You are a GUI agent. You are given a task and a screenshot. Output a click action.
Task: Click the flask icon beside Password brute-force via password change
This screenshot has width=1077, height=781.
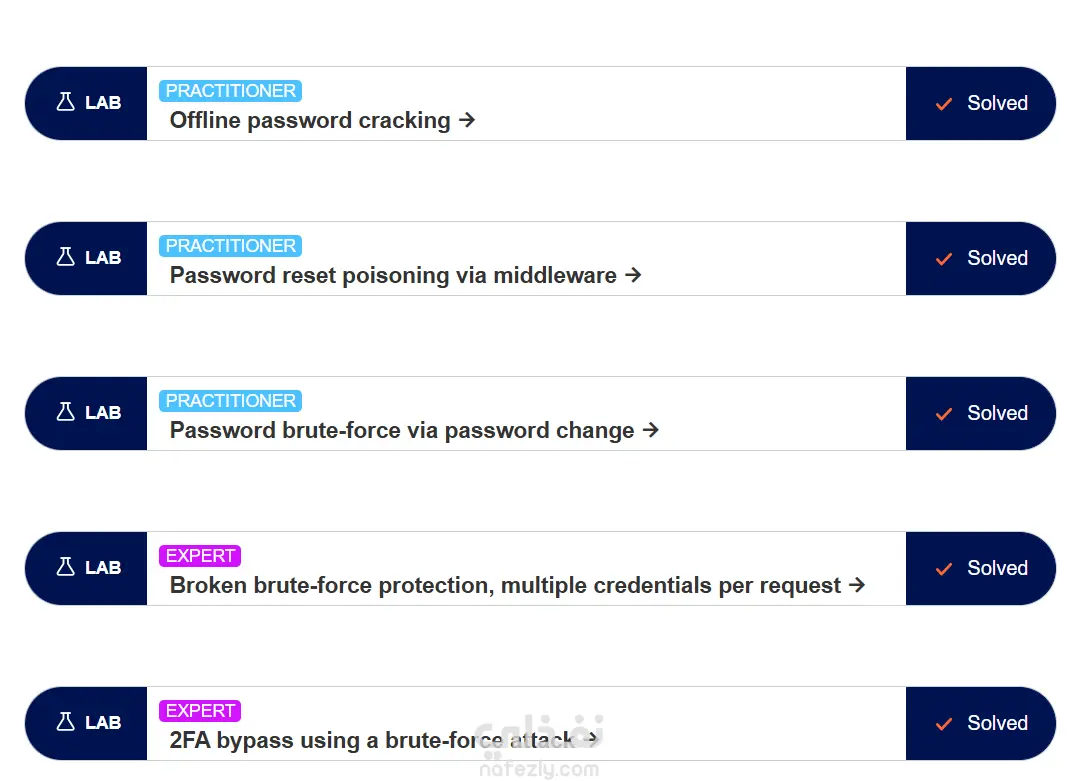[x=66, y=413]
